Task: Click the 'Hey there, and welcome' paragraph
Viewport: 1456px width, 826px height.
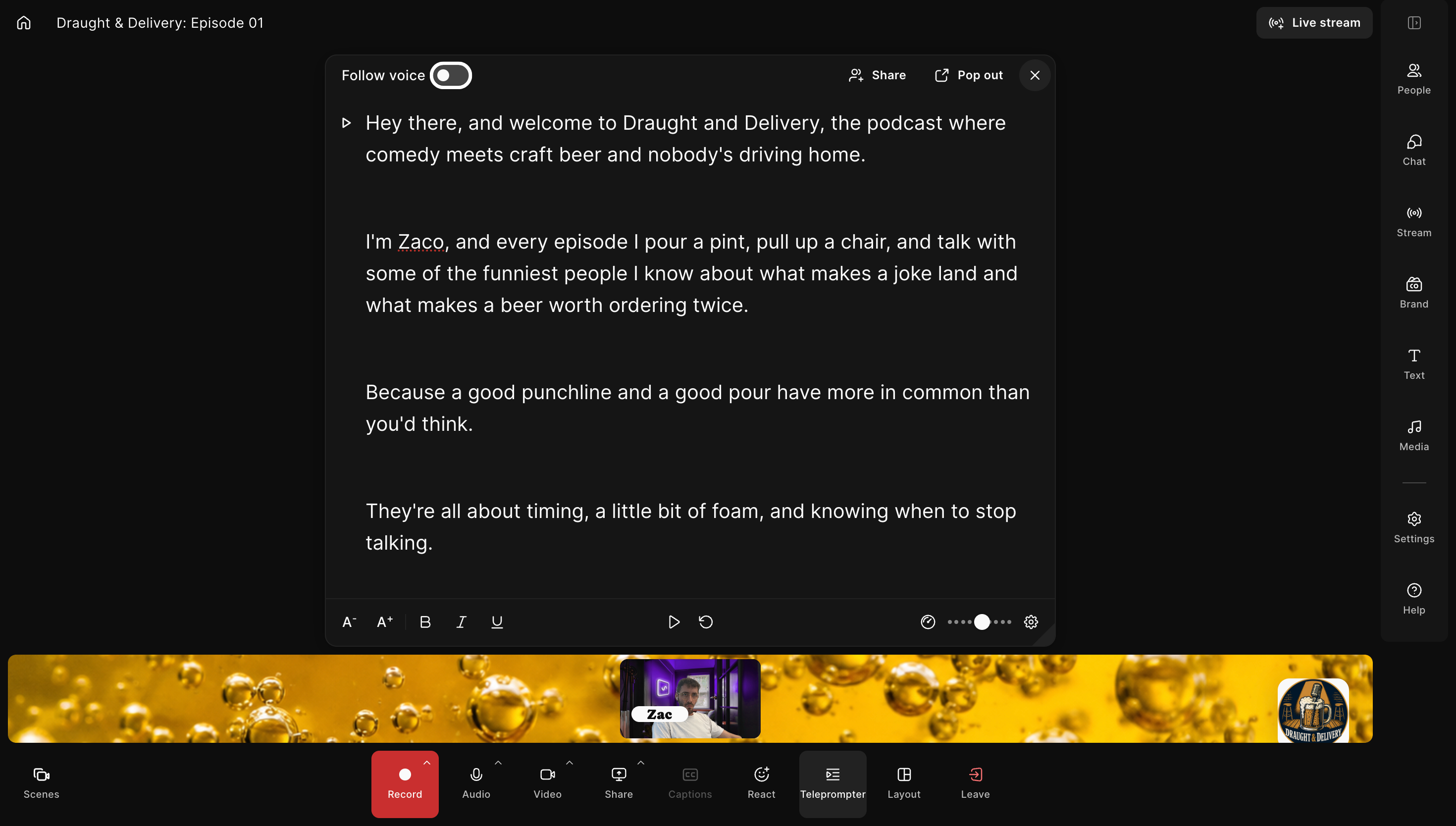Action: (685, 139)
